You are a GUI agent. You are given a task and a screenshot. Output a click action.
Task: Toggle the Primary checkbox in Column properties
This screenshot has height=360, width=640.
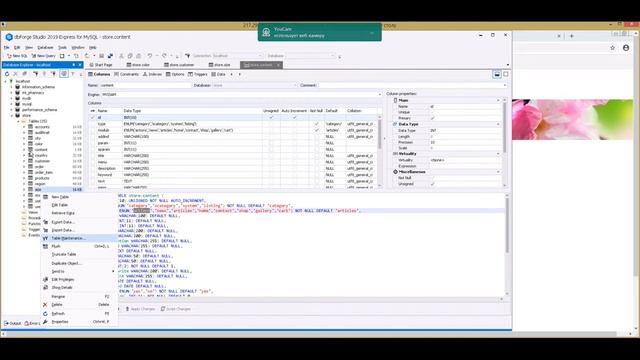(x=433, y=118)
